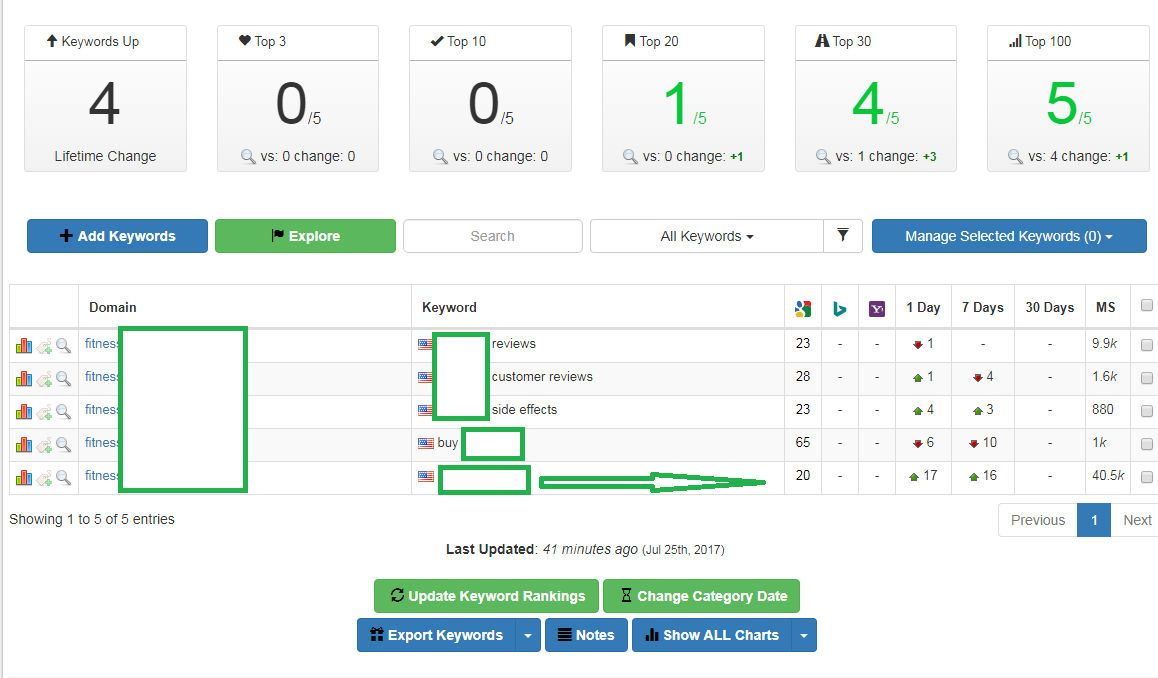Click magnifier in Top 10 card
Viewport: 1158px width, 678px height.
click(x=440, y=156)
